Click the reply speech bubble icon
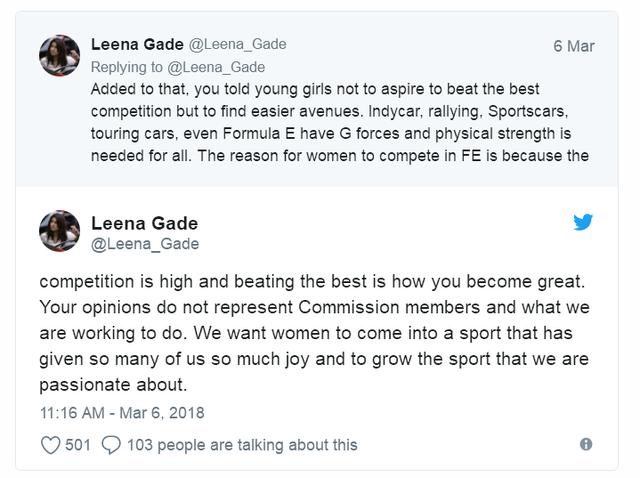This screenshot has height=478, width=640. (x=111, y=445)
